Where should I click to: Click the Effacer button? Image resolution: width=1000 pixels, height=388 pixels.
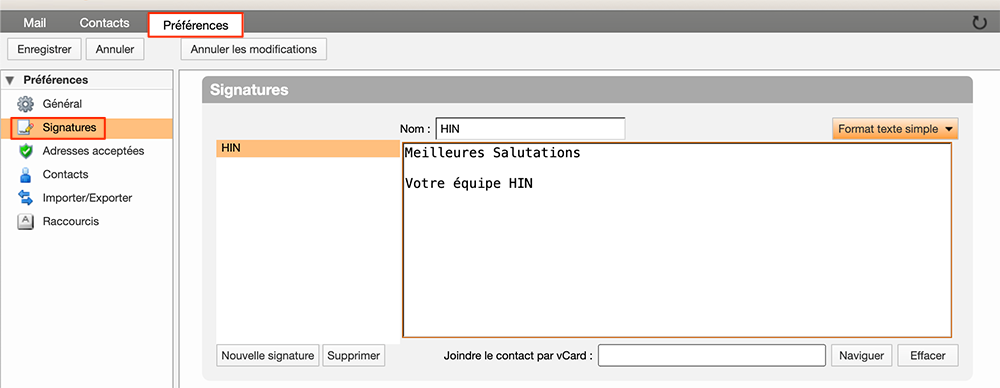click(x=928, y=355)
